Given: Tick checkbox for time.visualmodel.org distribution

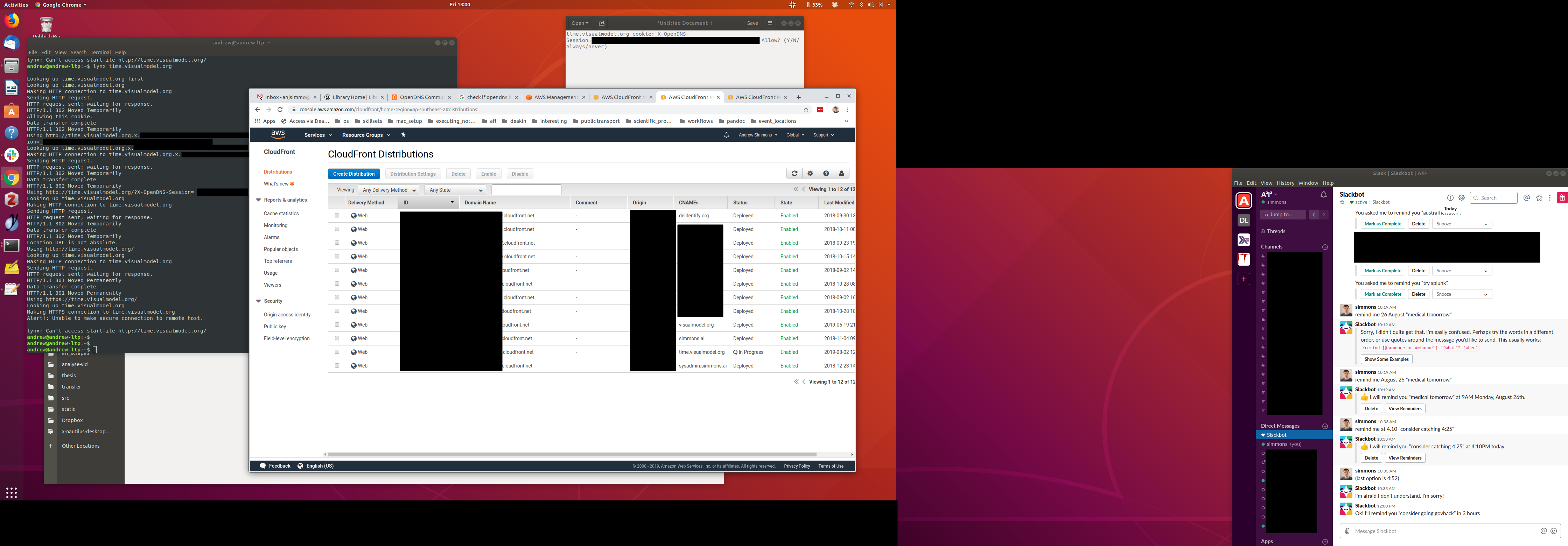Looking at the screenshot, I should point(337,352).
